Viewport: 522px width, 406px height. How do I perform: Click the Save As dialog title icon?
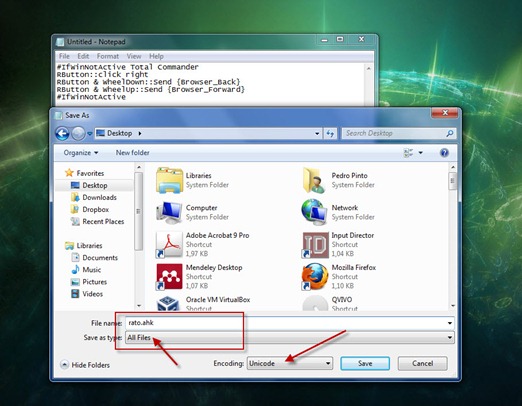coord(58,115)
